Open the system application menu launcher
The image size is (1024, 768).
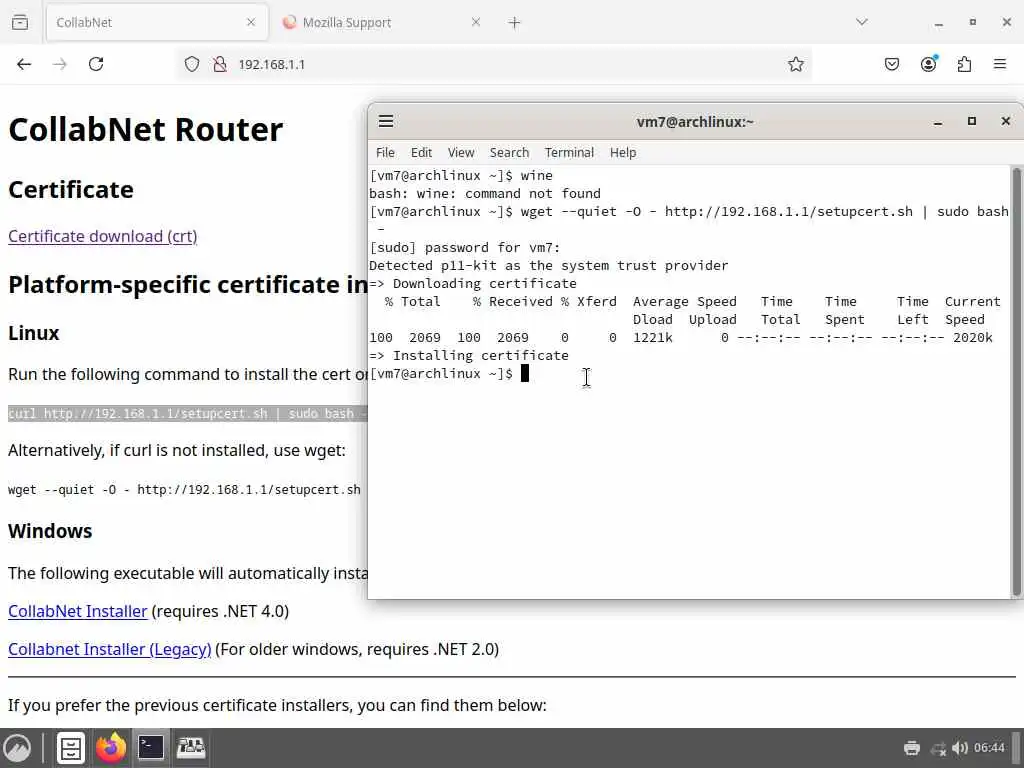(17, 748)
